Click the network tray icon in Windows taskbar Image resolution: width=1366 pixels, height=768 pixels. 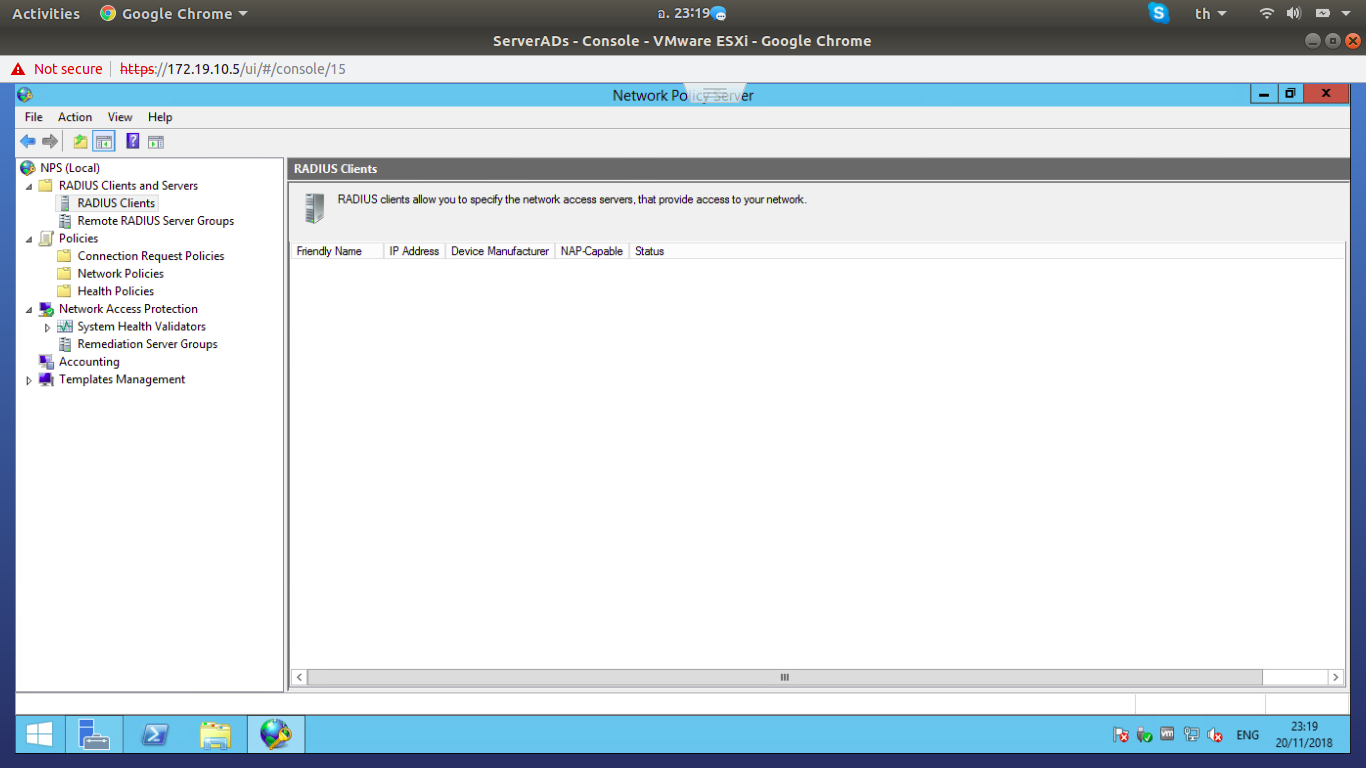point(1191,735)
